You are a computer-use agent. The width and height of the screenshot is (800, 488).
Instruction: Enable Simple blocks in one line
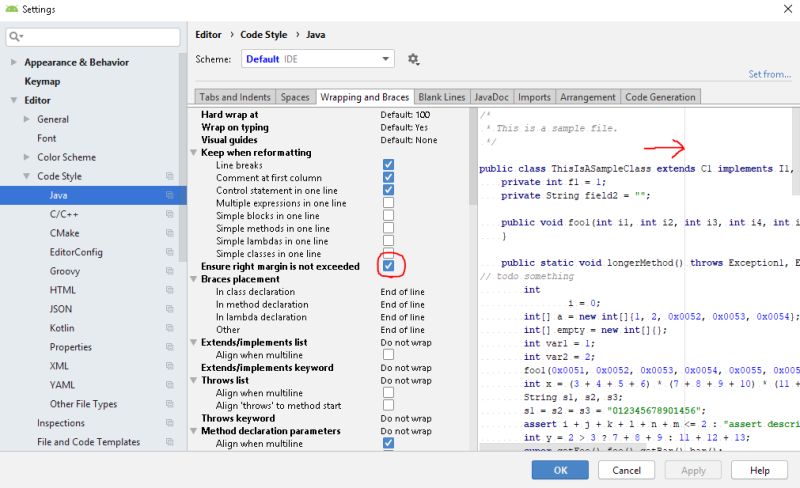pyautogui.click(x=388, y=215)
